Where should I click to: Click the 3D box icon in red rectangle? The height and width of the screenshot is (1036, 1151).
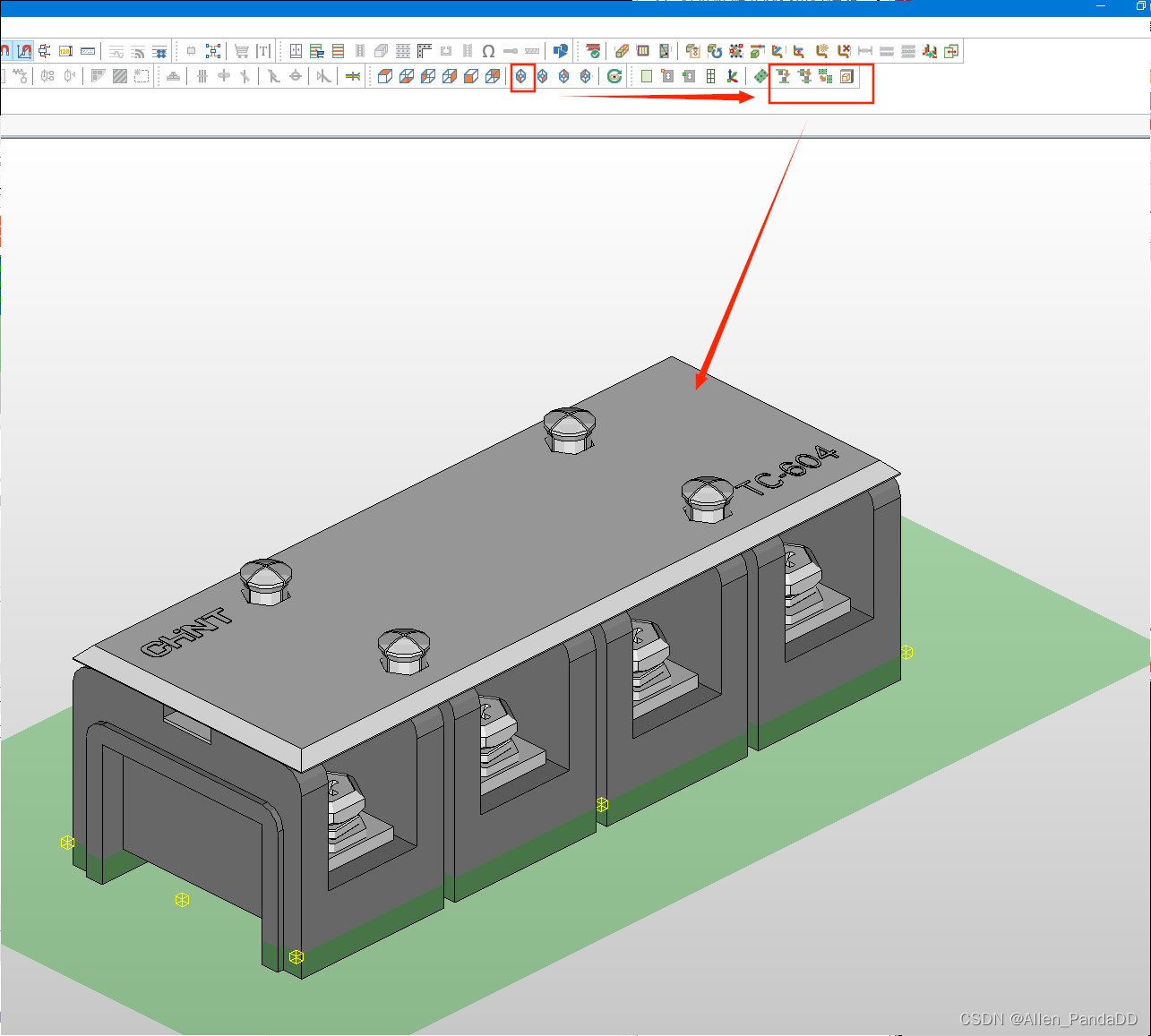point(846,77)
